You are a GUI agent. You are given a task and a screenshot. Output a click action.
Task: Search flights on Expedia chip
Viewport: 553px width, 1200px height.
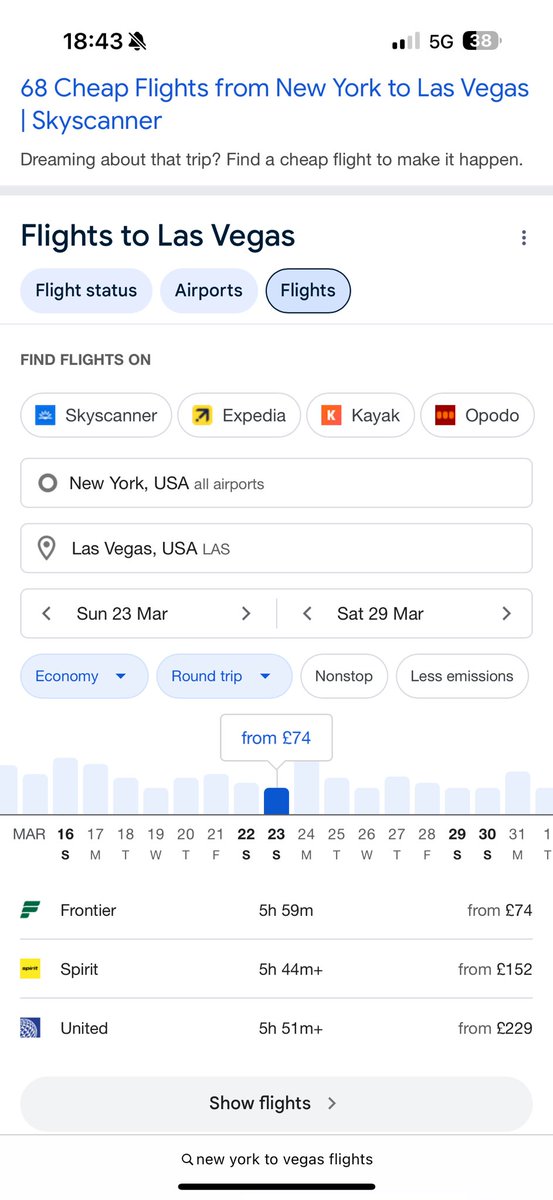pyautogui.click(x=239, y=415)
